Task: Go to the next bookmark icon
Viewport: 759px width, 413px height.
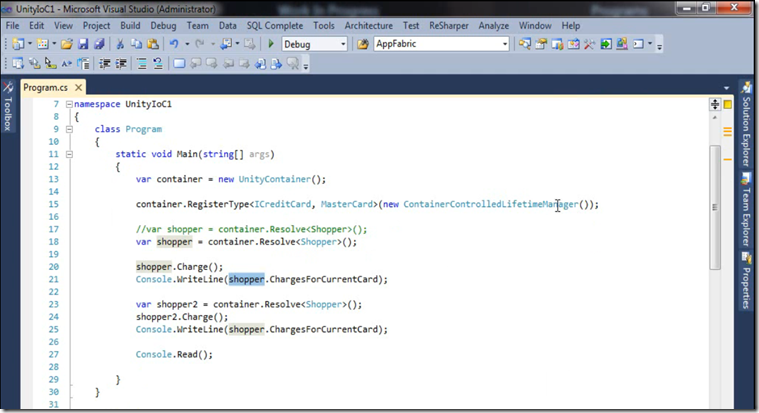Action: 212,63
